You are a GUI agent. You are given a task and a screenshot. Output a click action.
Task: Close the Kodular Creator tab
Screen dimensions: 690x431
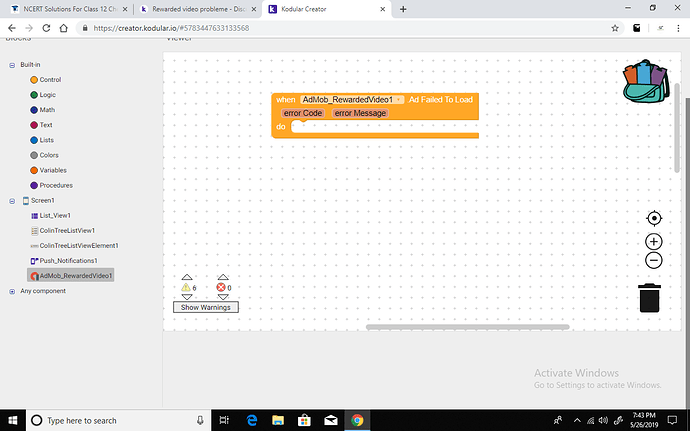pos(383,9)
